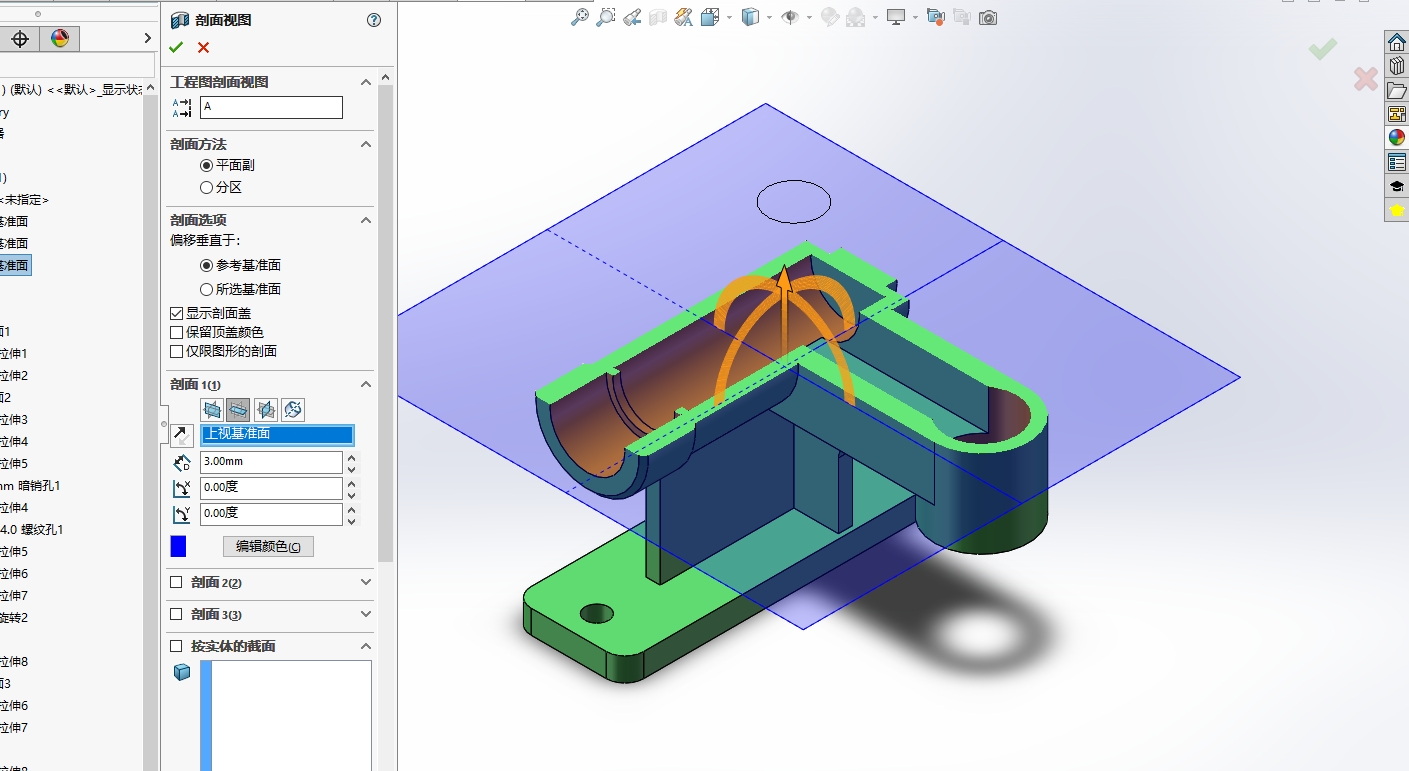
Task: Click the Record Screen Capture video icon
Action: click(936, 17)
